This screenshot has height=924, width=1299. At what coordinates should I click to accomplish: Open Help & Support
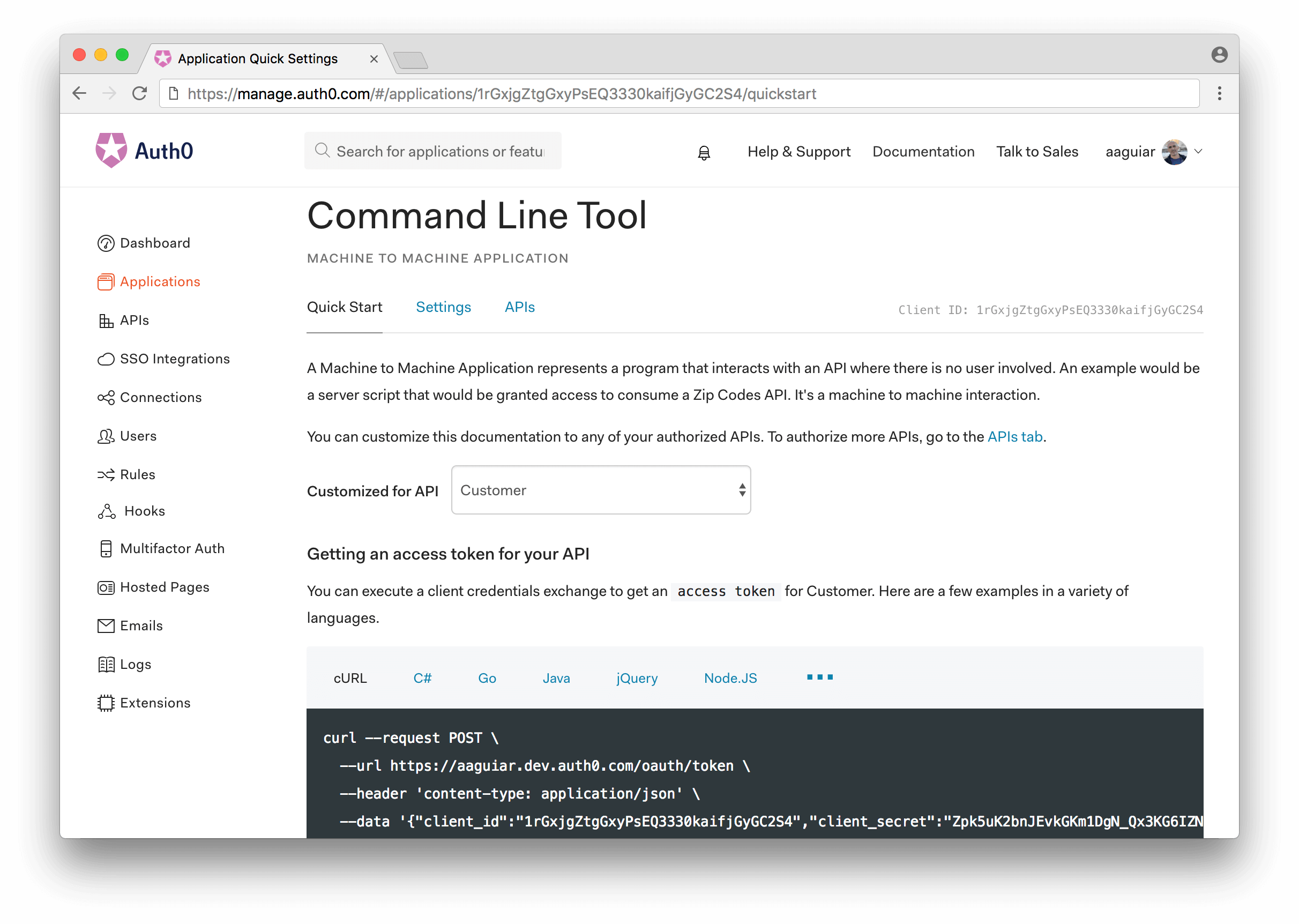click(x=798, y=152)
